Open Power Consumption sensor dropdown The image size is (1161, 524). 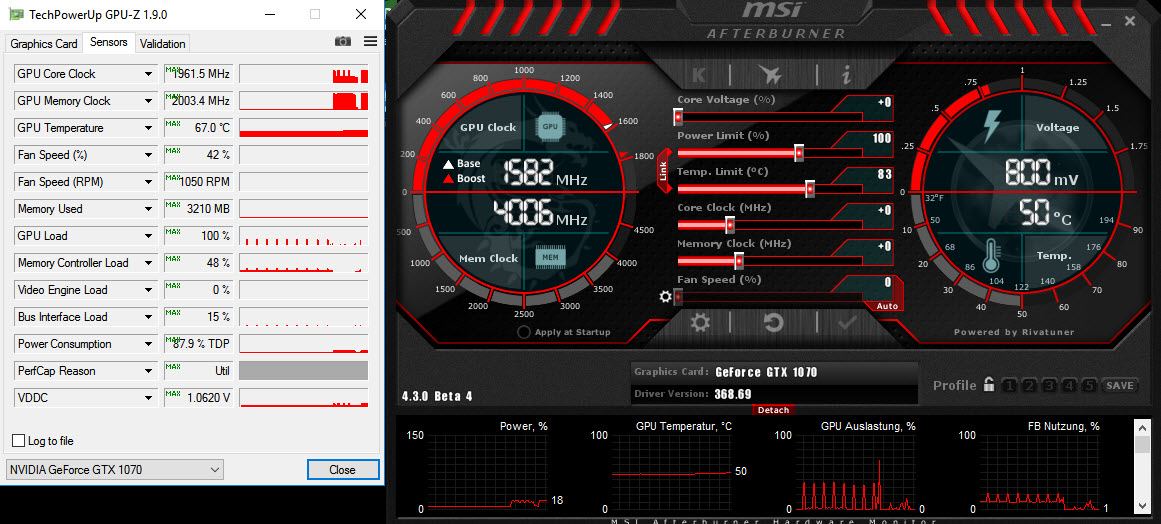click(x=148, y=344)
